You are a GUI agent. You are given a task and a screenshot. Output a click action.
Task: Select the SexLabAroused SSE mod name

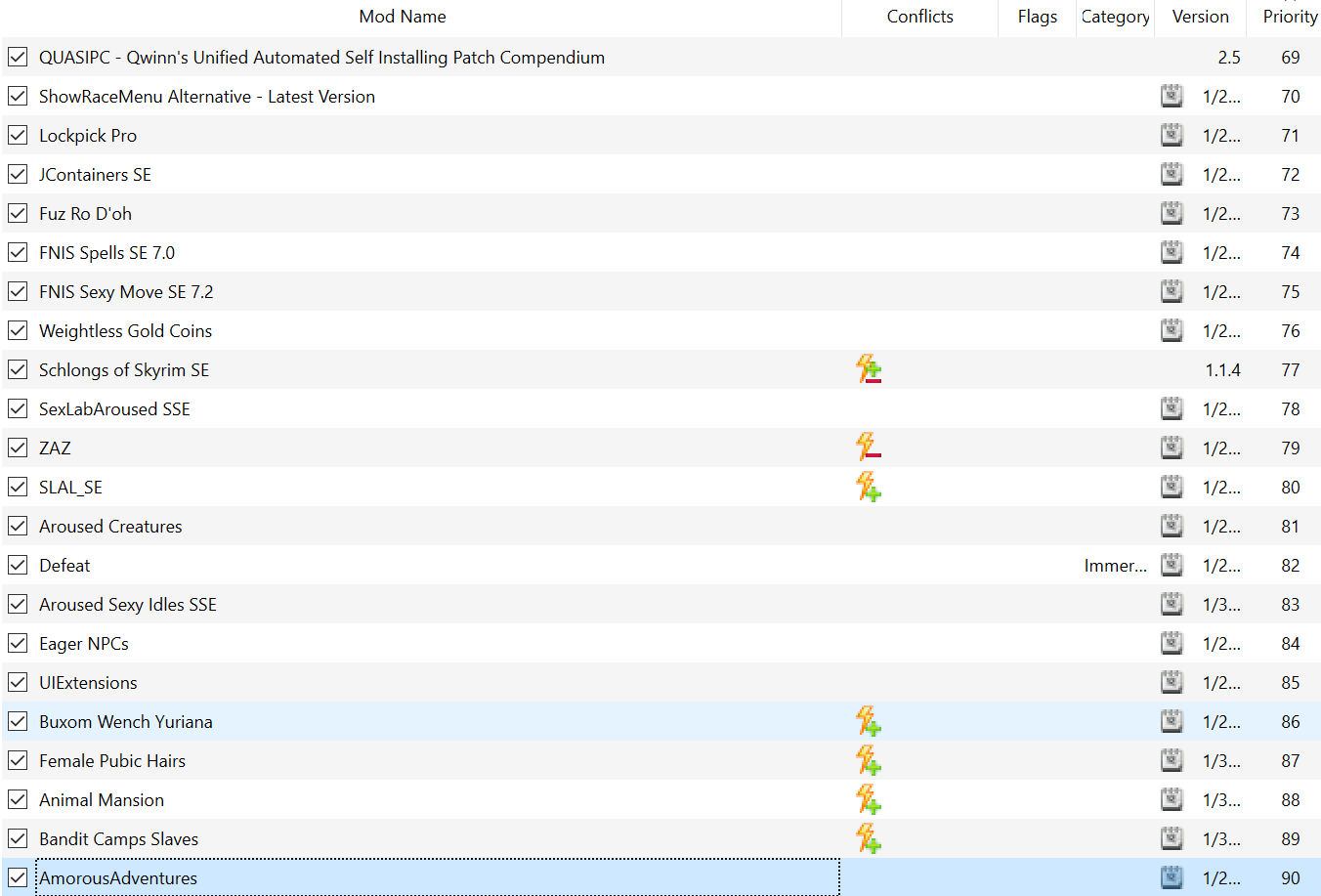pos(114,409)
